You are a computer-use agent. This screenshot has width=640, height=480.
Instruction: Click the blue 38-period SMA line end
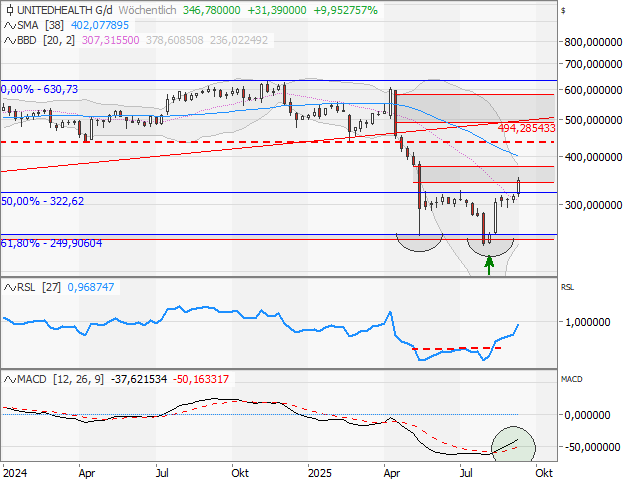point(517,156)
